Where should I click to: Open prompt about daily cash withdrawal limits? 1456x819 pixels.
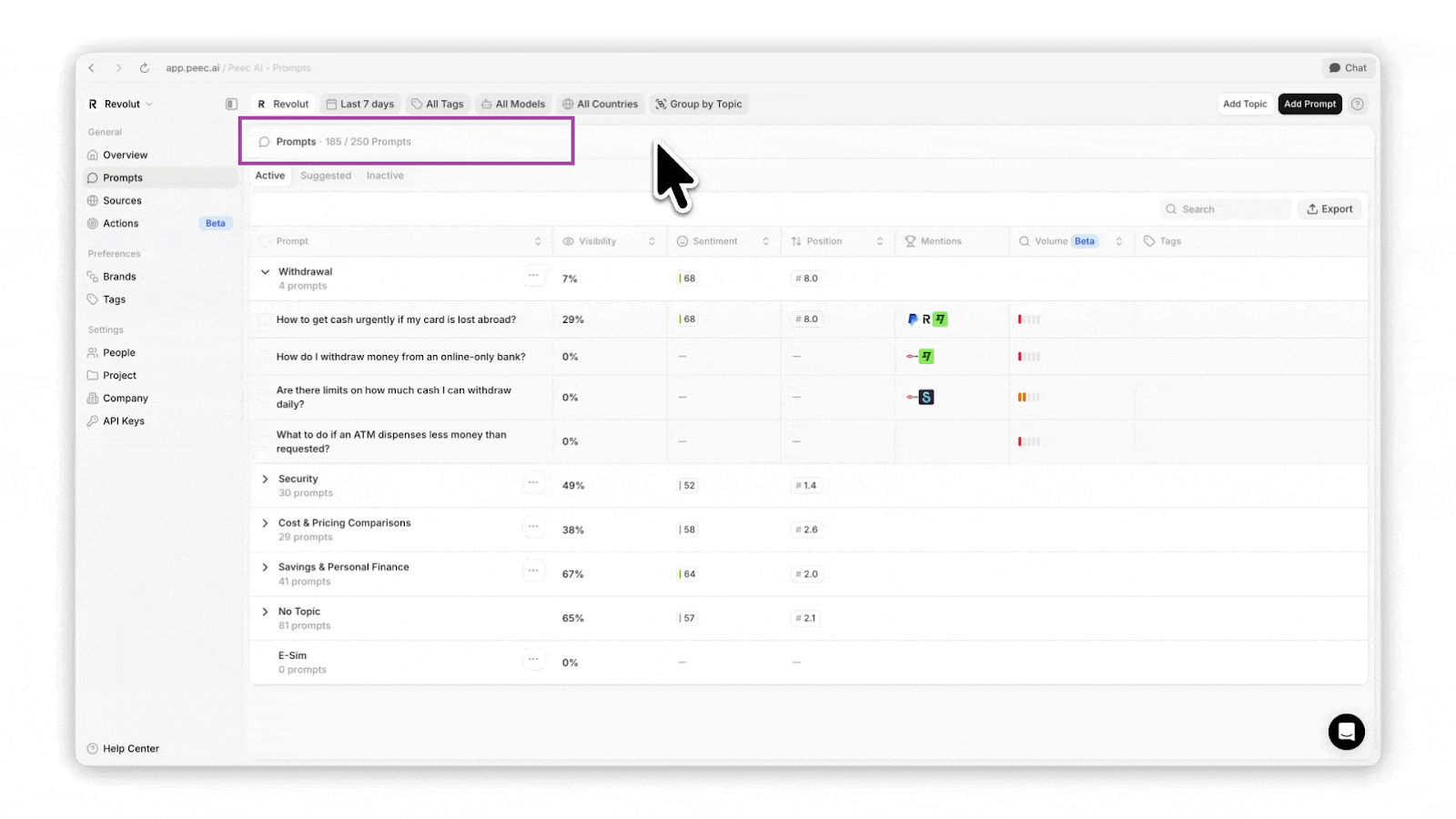click(x=394, y=398)
